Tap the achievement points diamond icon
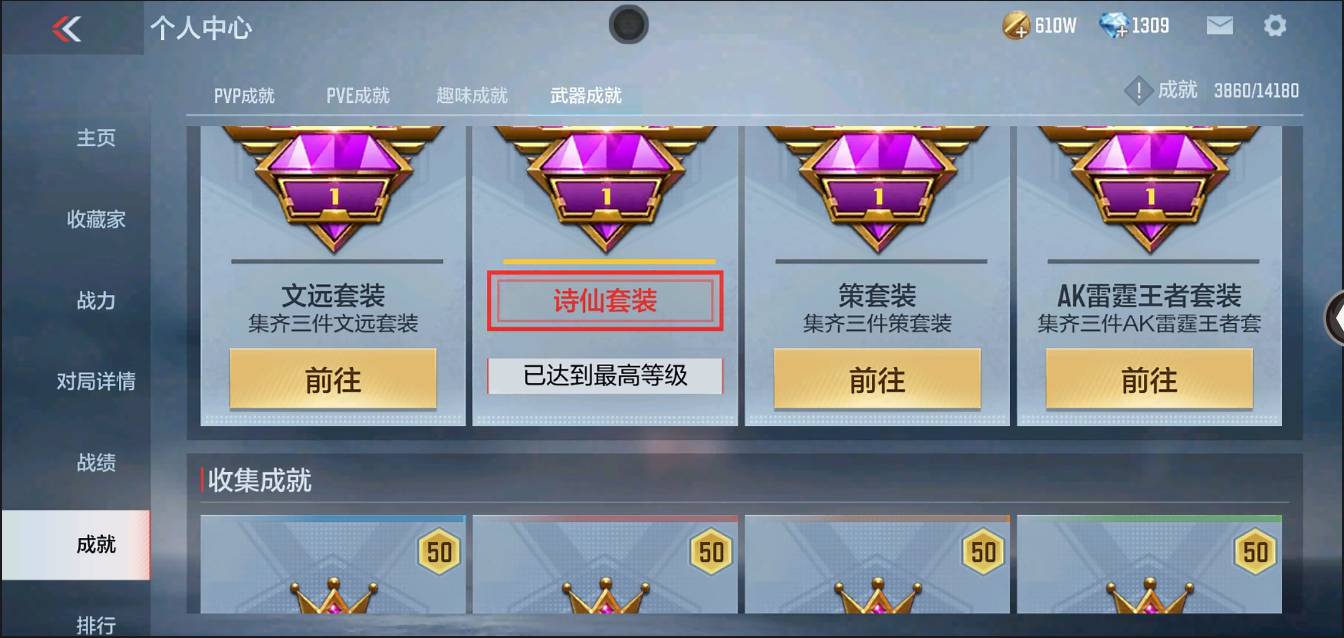This screenshot has width=1344, height=638. (x=1138, y=91)
